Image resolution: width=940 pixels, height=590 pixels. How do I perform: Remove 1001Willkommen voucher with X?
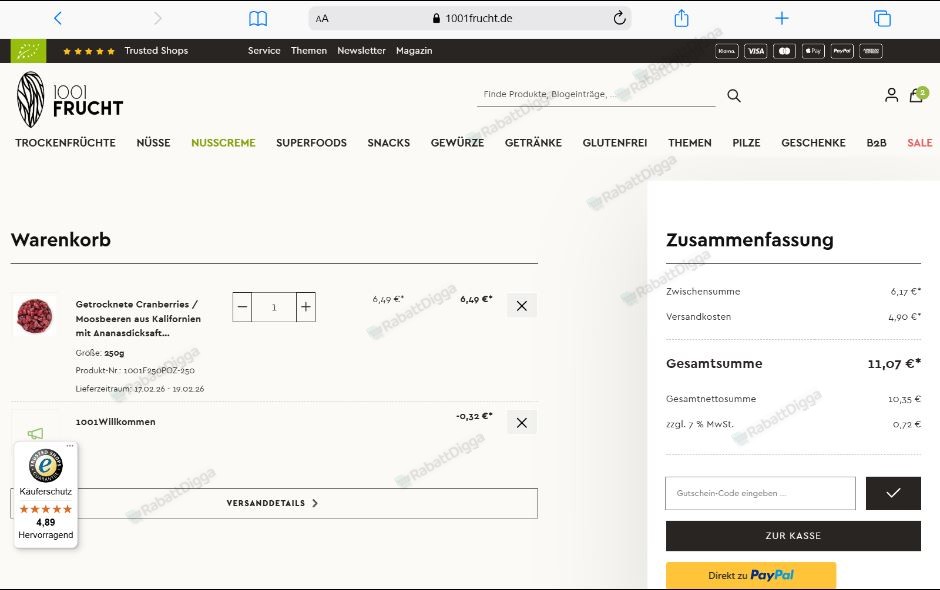pyautogui.click(x=522, y=423)
